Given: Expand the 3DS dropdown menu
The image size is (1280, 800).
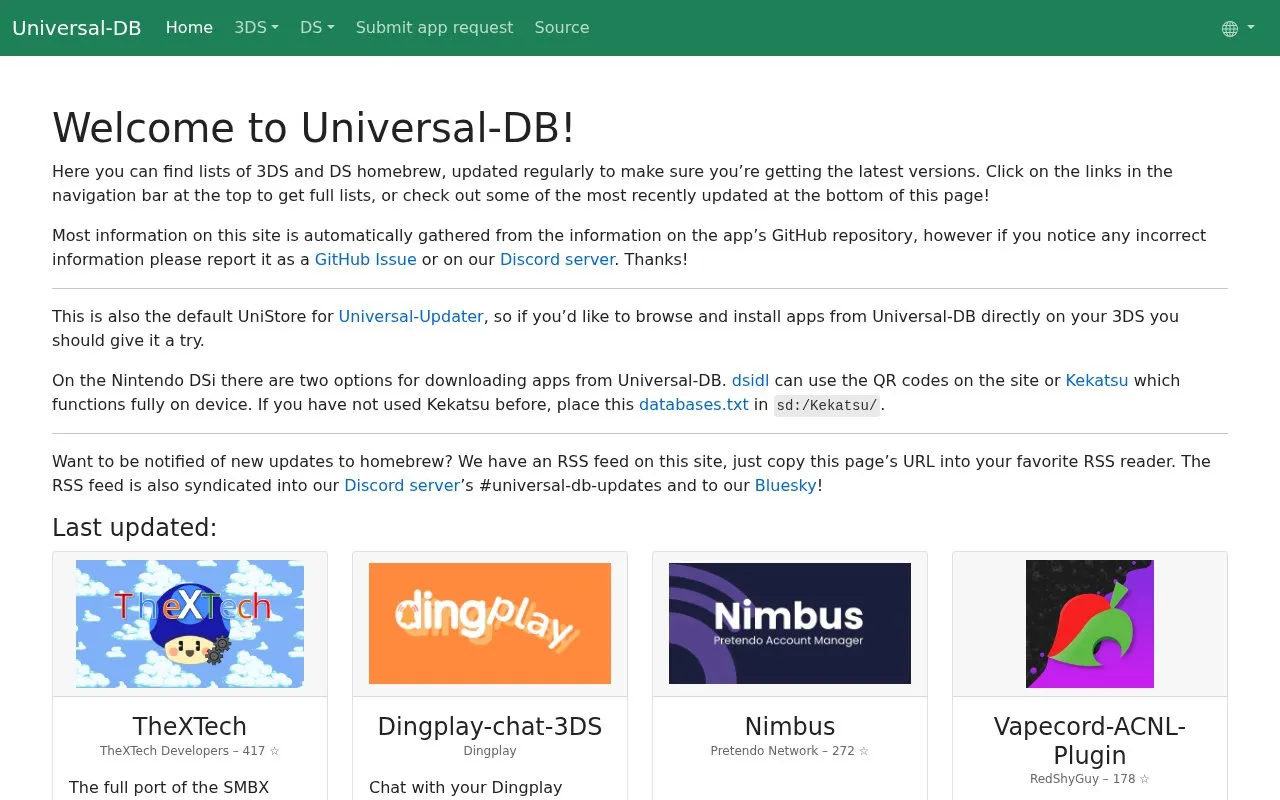Looking at the screenshot, I should click(x=256, y=28).
